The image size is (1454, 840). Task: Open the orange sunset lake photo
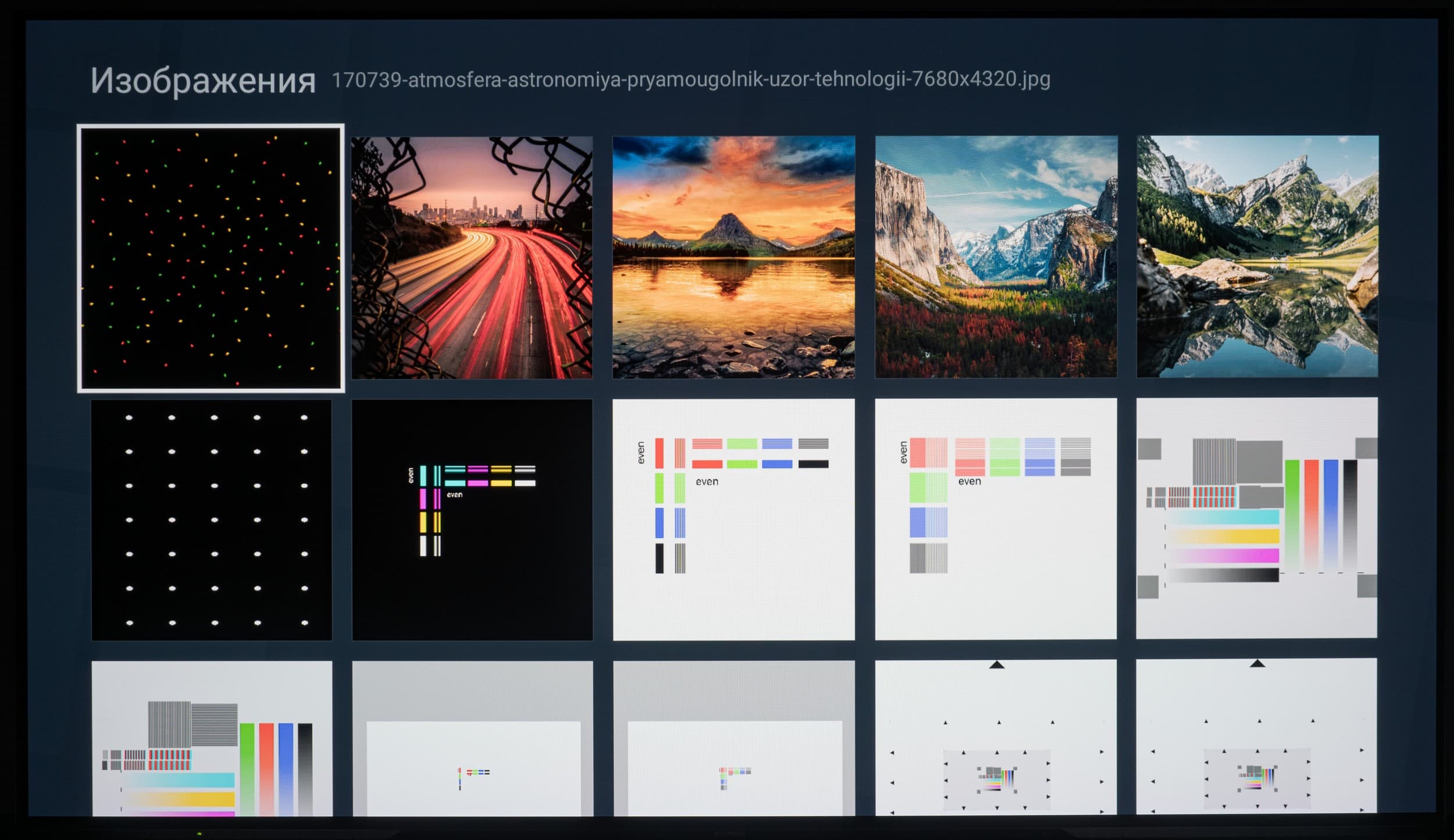coord(733,257)
